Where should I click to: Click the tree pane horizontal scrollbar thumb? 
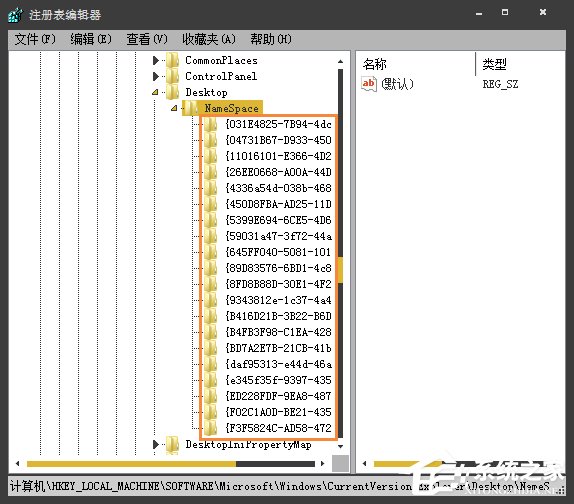click(x=131, y=464)
